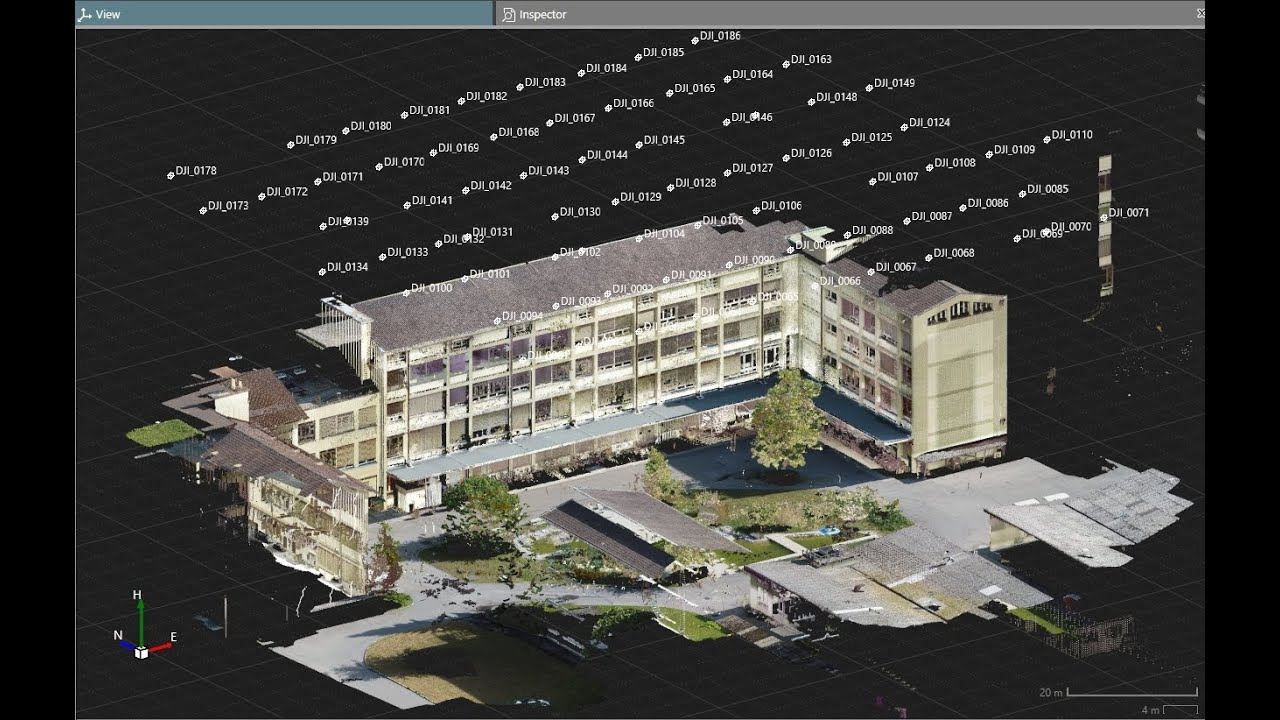Click the DJI_0181 camera label

point(430,110)
